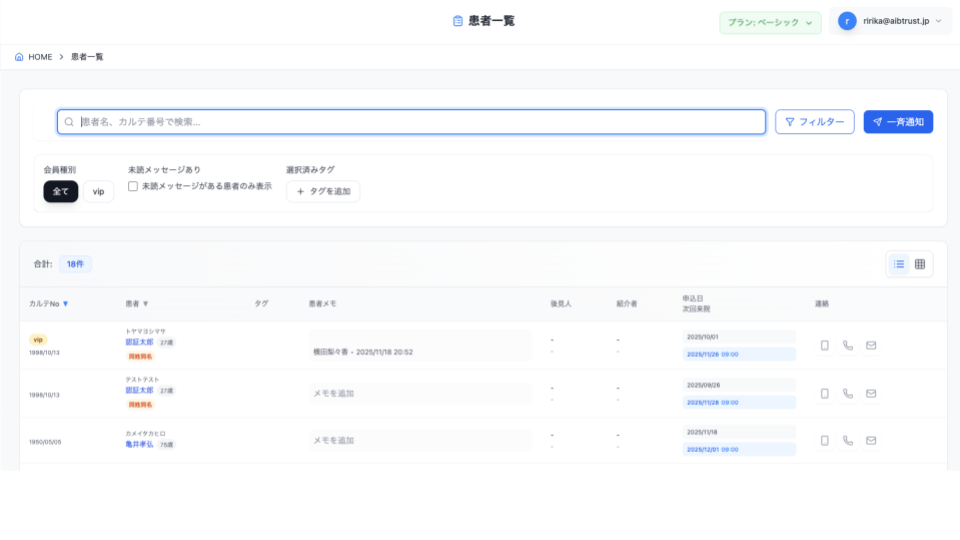
Task: Click the user avatar icon in the header
Action: pos(847,21)
